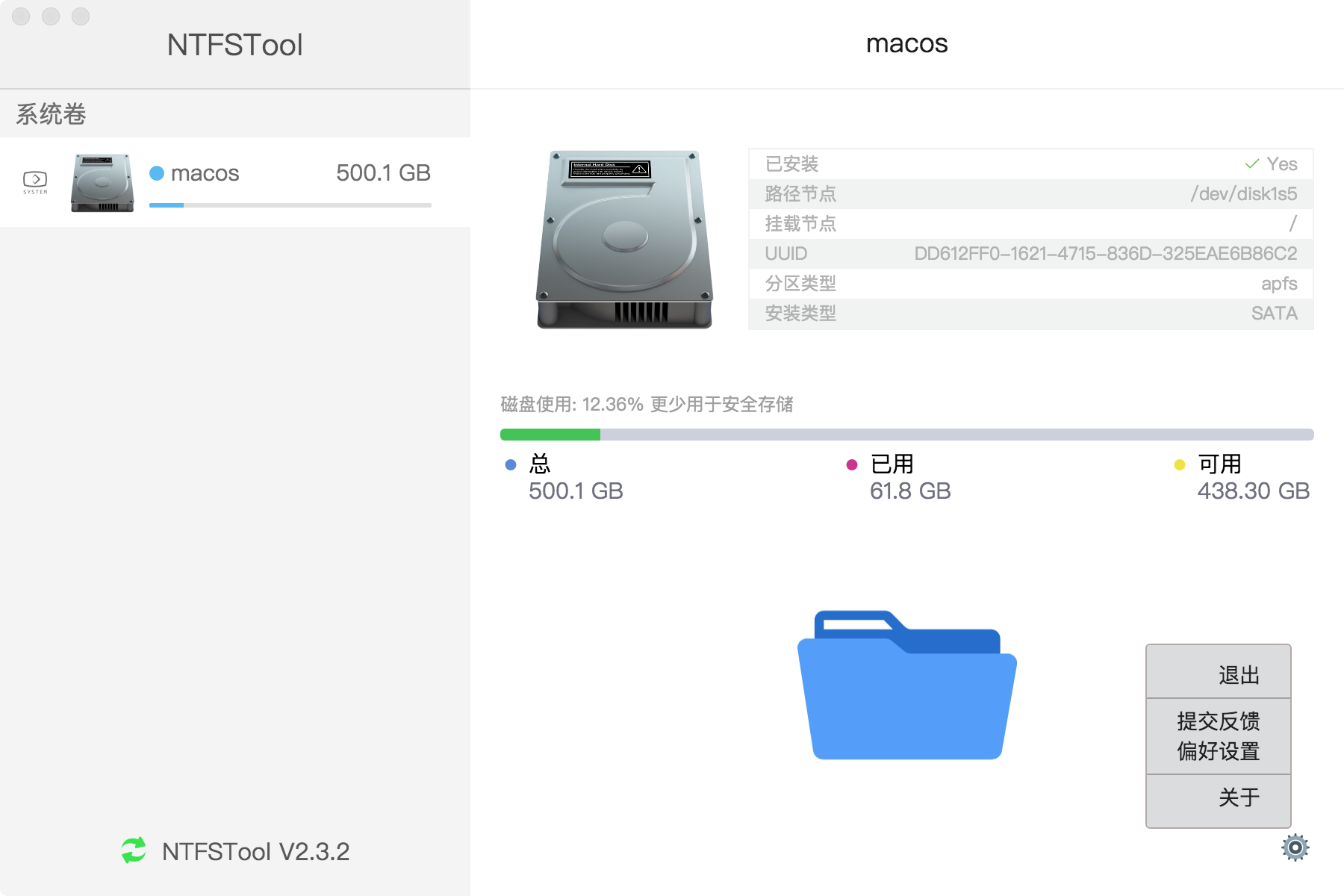Click the apfs partition type value

1279,284
